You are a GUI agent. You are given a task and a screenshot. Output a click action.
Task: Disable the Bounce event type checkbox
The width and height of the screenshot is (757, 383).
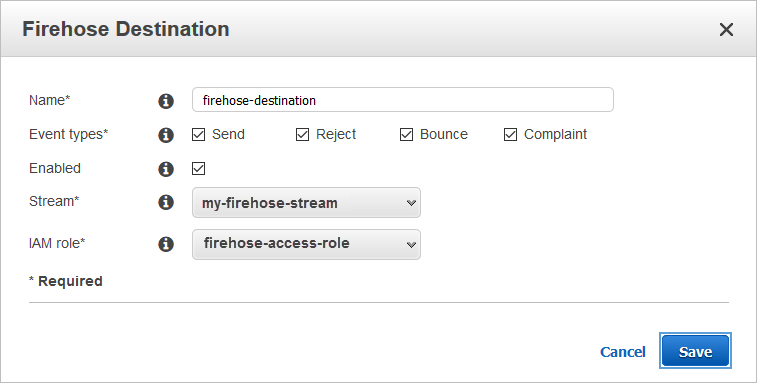pos(407,134)
